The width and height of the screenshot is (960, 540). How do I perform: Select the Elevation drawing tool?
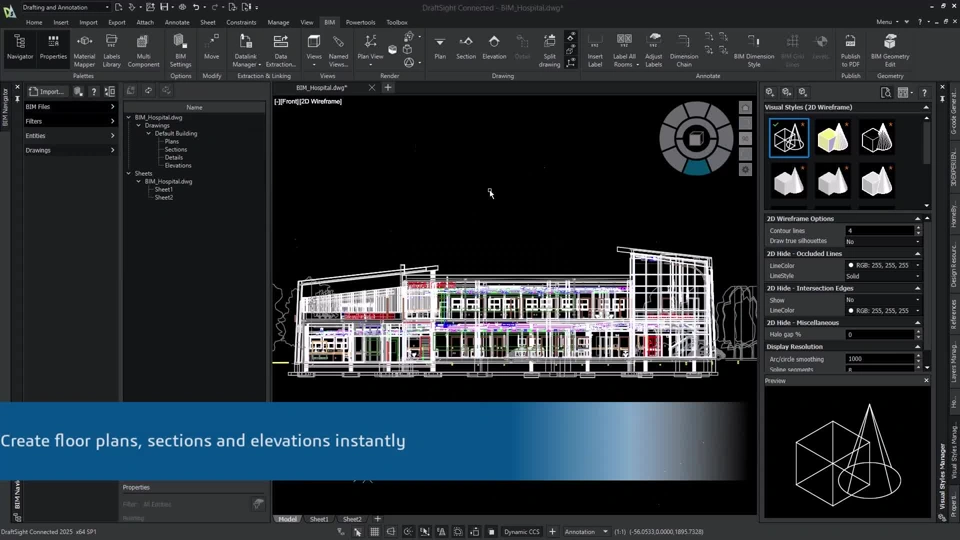494,46
